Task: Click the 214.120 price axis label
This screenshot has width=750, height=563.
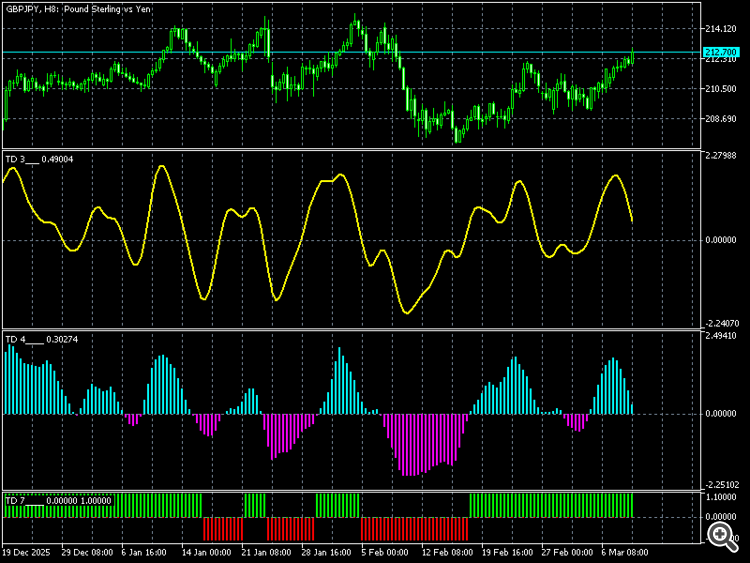Action: [x=721, y=29]
